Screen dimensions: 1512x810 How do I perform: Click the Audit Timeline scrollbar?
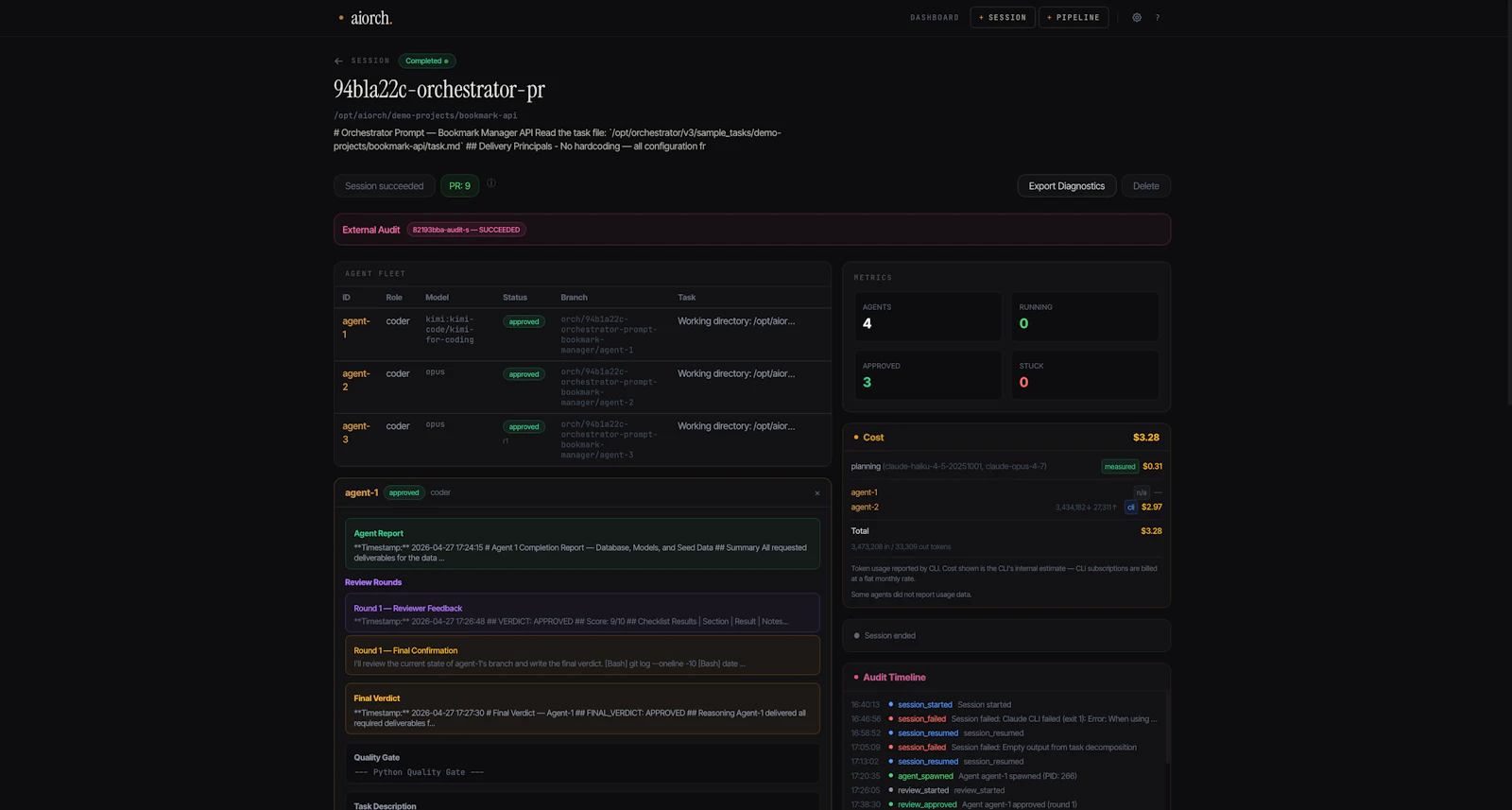tap(1169, 728)
